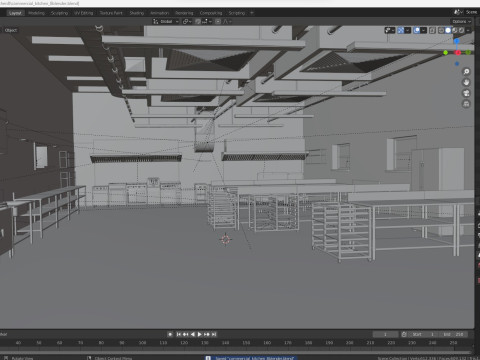Open object types visibility dropdown
The image size is (480, 360).
coord(390,30)
